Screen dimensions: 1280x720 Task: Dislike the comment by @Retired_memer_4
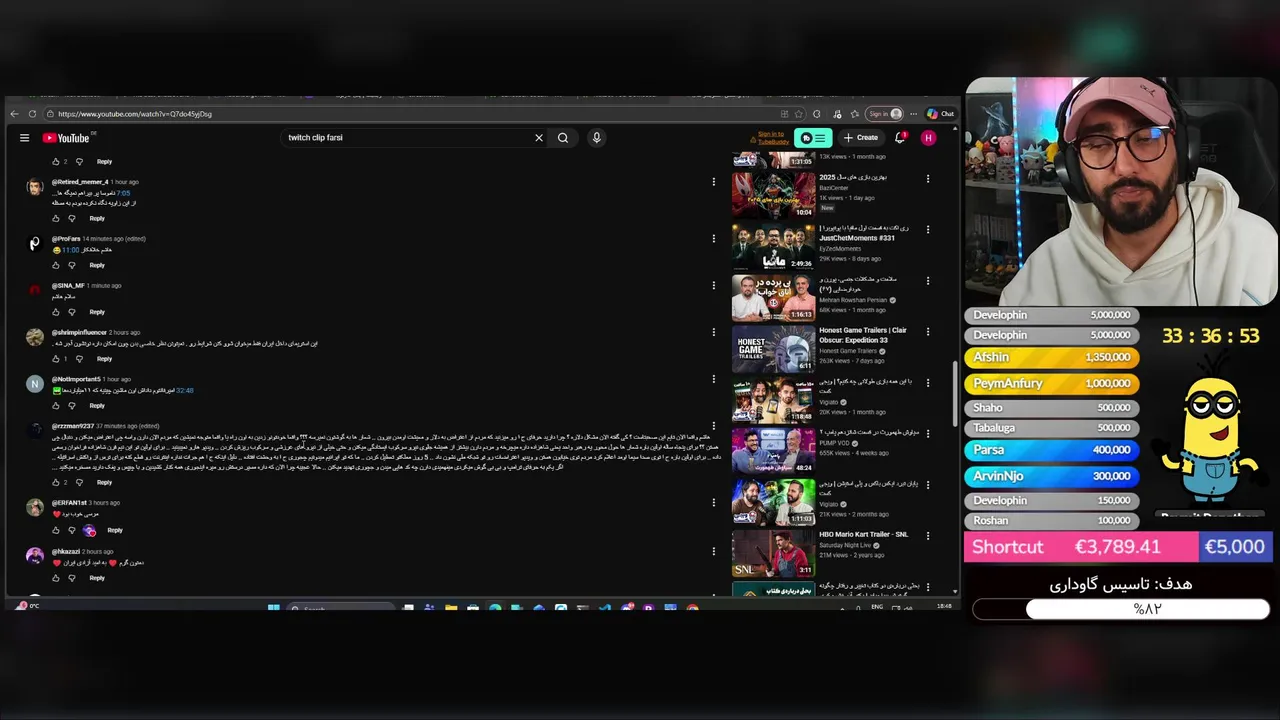coord(72,218)
